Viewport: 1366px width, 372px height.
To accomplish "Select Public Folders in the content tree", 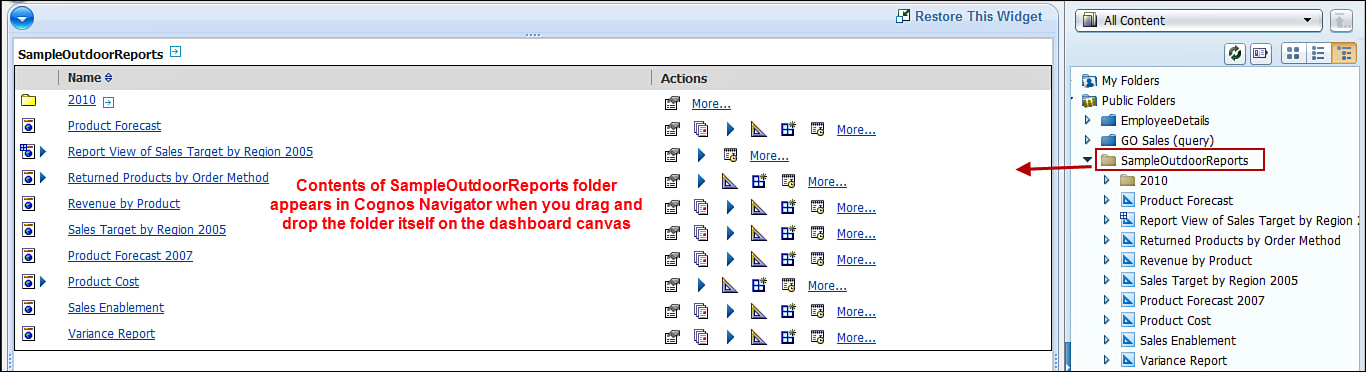I will click(x=1138, y=100).
